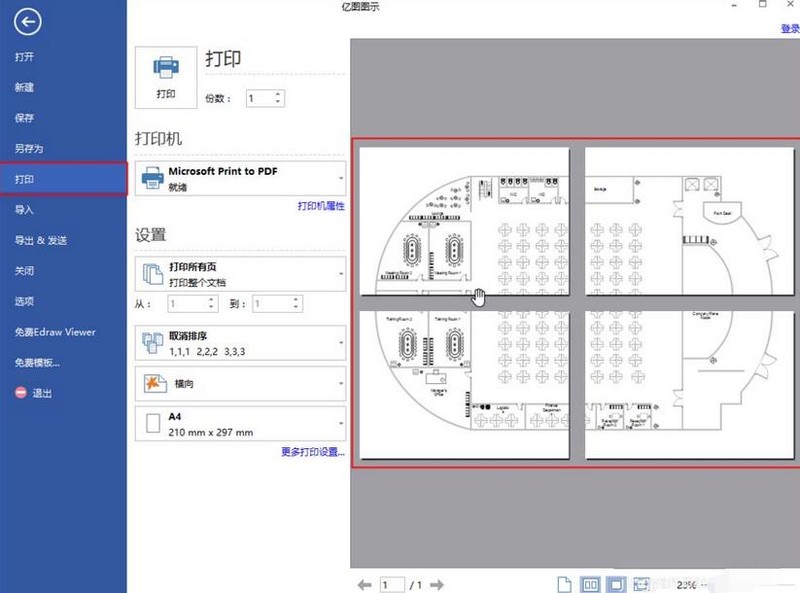The width and height of the screenshot is (800, 593).
Task: Click the large 打印 printer button
Action: tap(166, 78)
